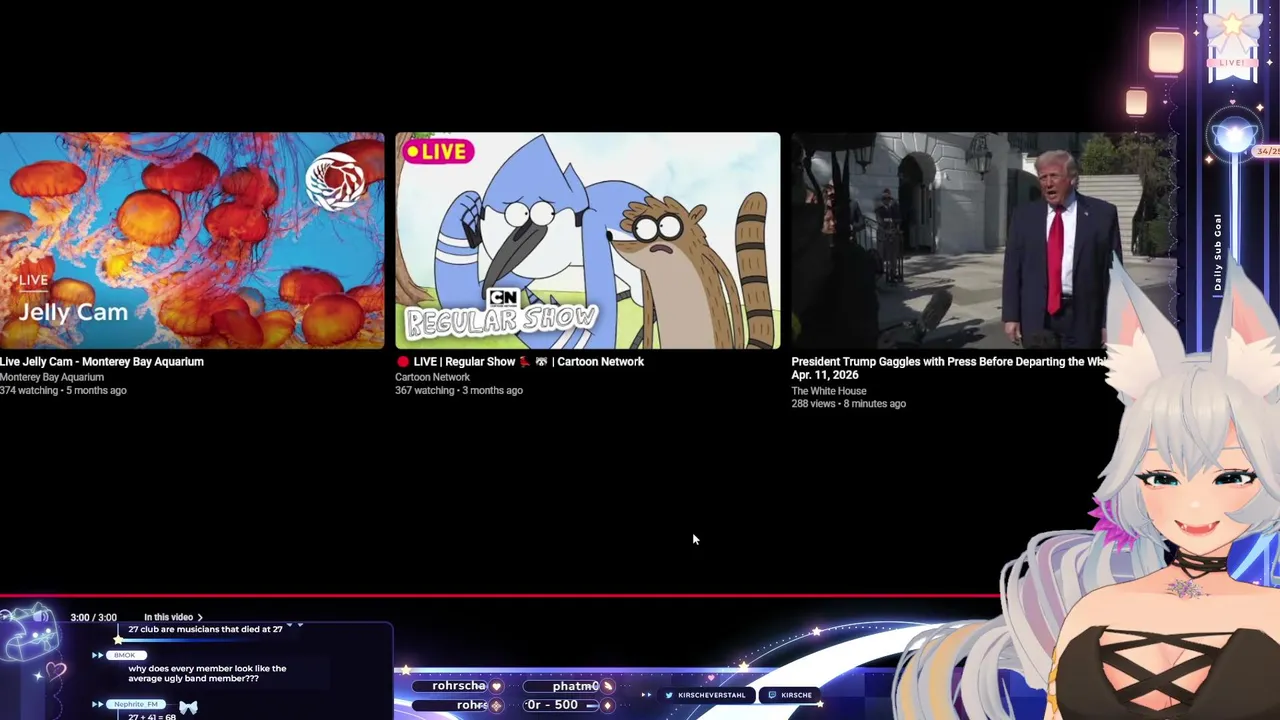Screen dimensions: 1280x720
Task: Click the Monterey Bay Aquarium logo on thumbnail
Action: click(335, 181)
